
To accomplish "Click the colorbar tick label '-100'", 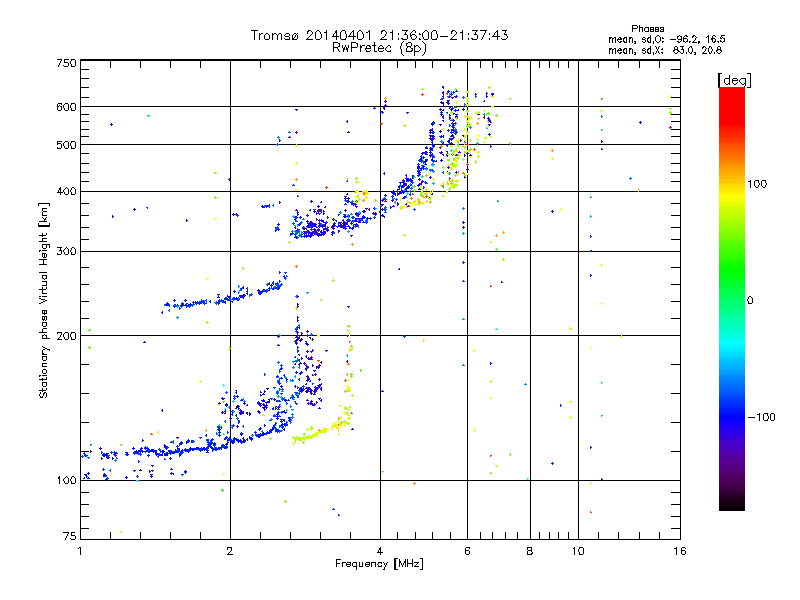I will pos(761,417).
